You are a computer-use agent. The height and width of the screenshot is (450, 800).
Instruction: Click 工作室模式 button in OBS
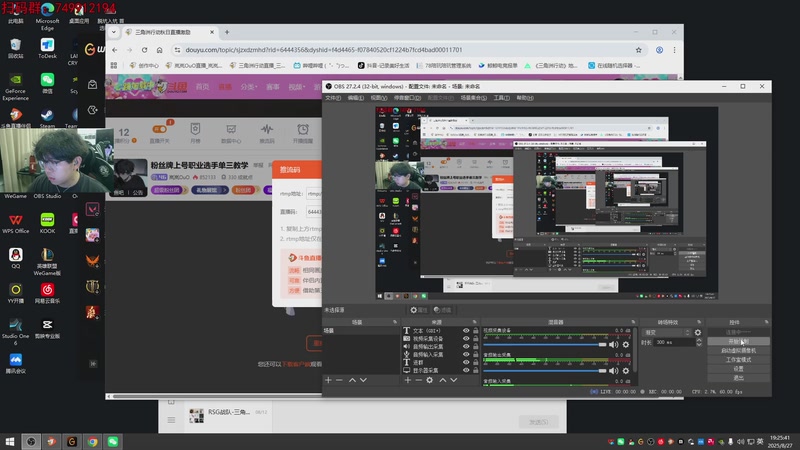[738, 360]
